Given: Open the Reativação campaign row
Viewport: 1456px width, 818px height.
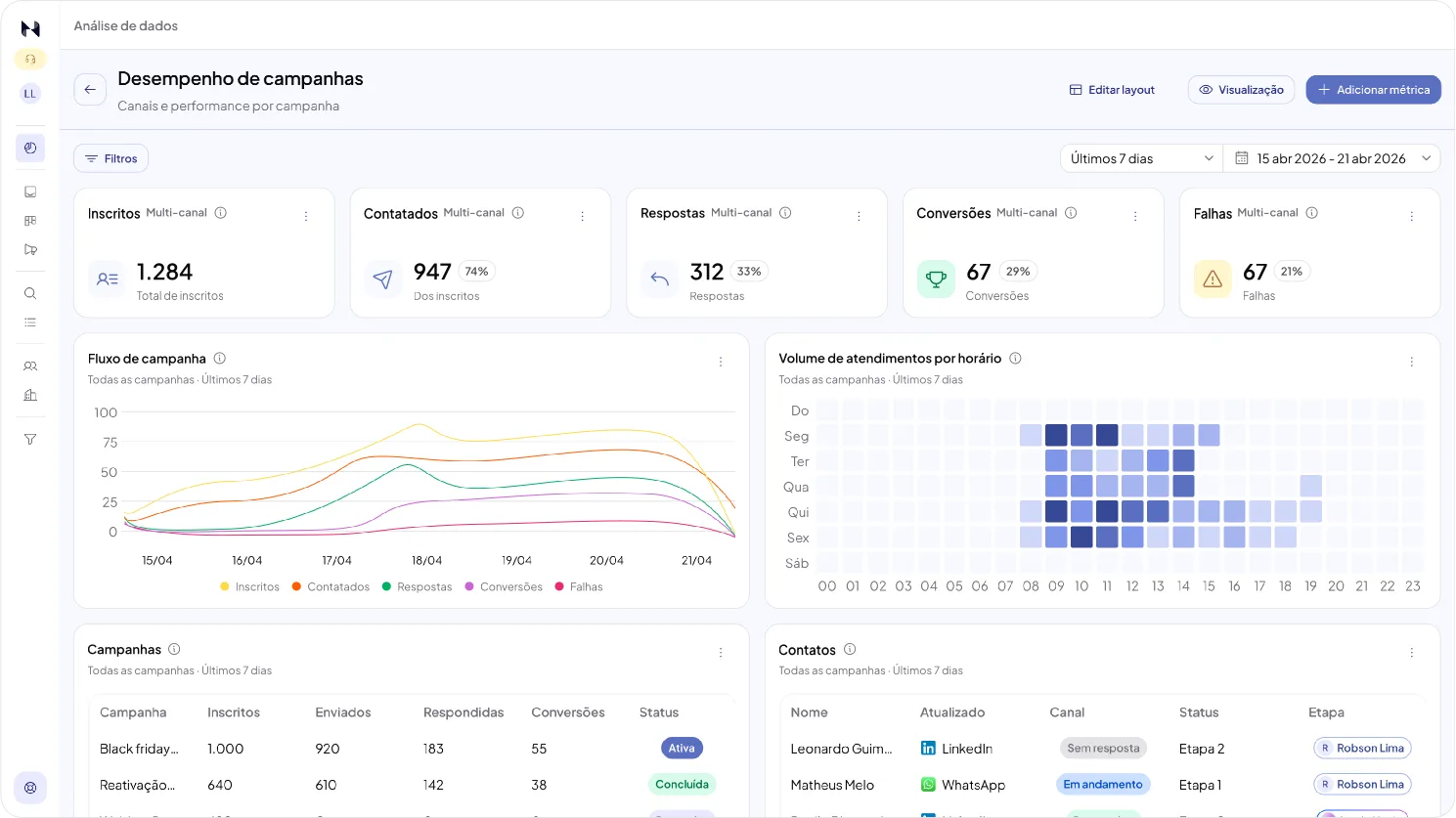Looking at the screenshot, I should point(412,785).
